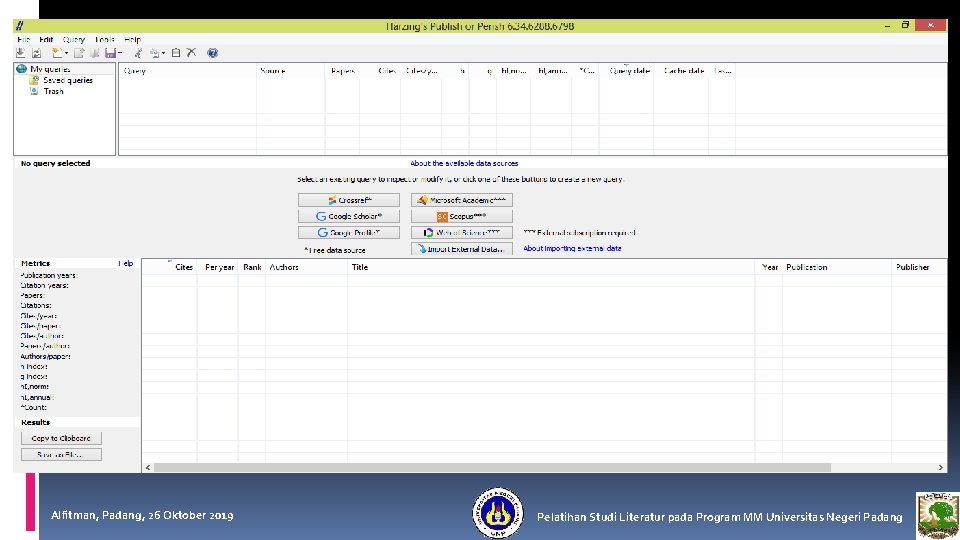Click the Publish or Perish title bar icon

click(x=20, y=26)
